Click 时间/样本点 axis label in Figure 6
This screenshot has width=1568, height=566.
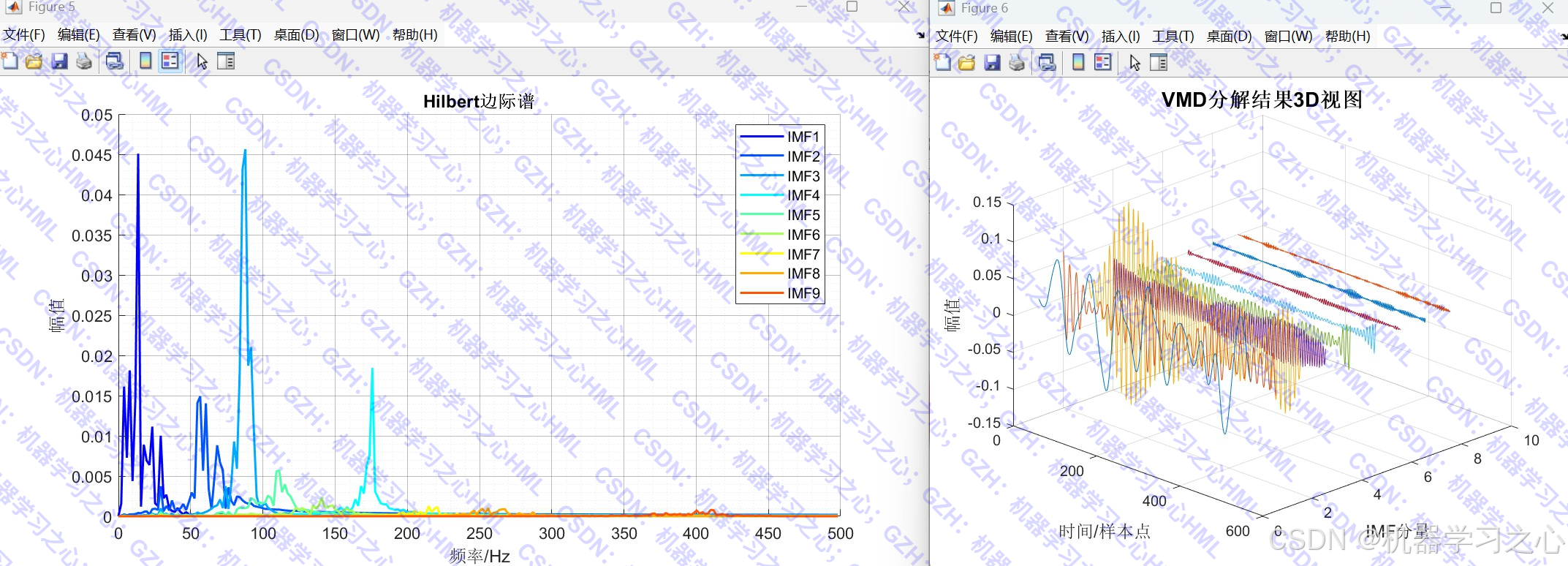click(1105, 532)
